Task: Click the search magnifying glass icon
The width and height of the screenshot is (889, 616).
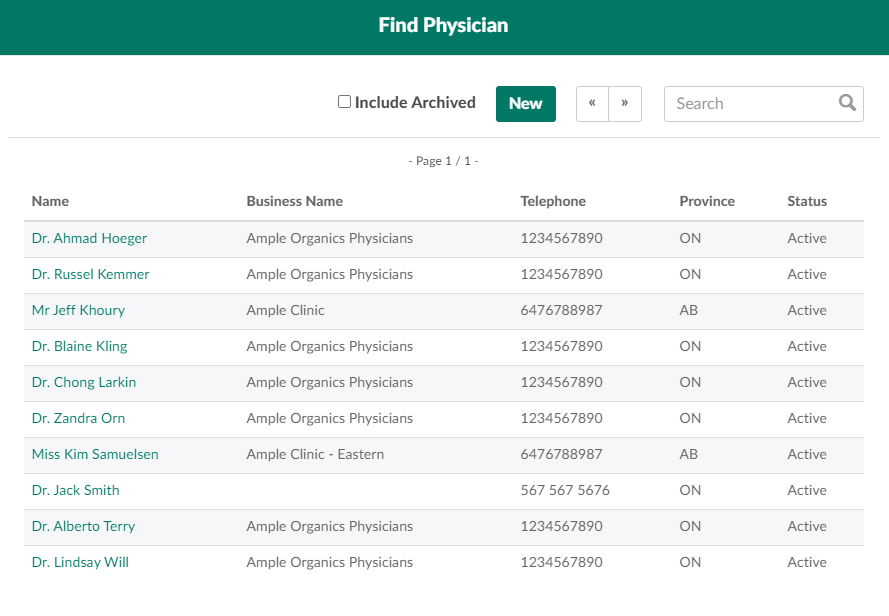Action: (x=847, y=103)
